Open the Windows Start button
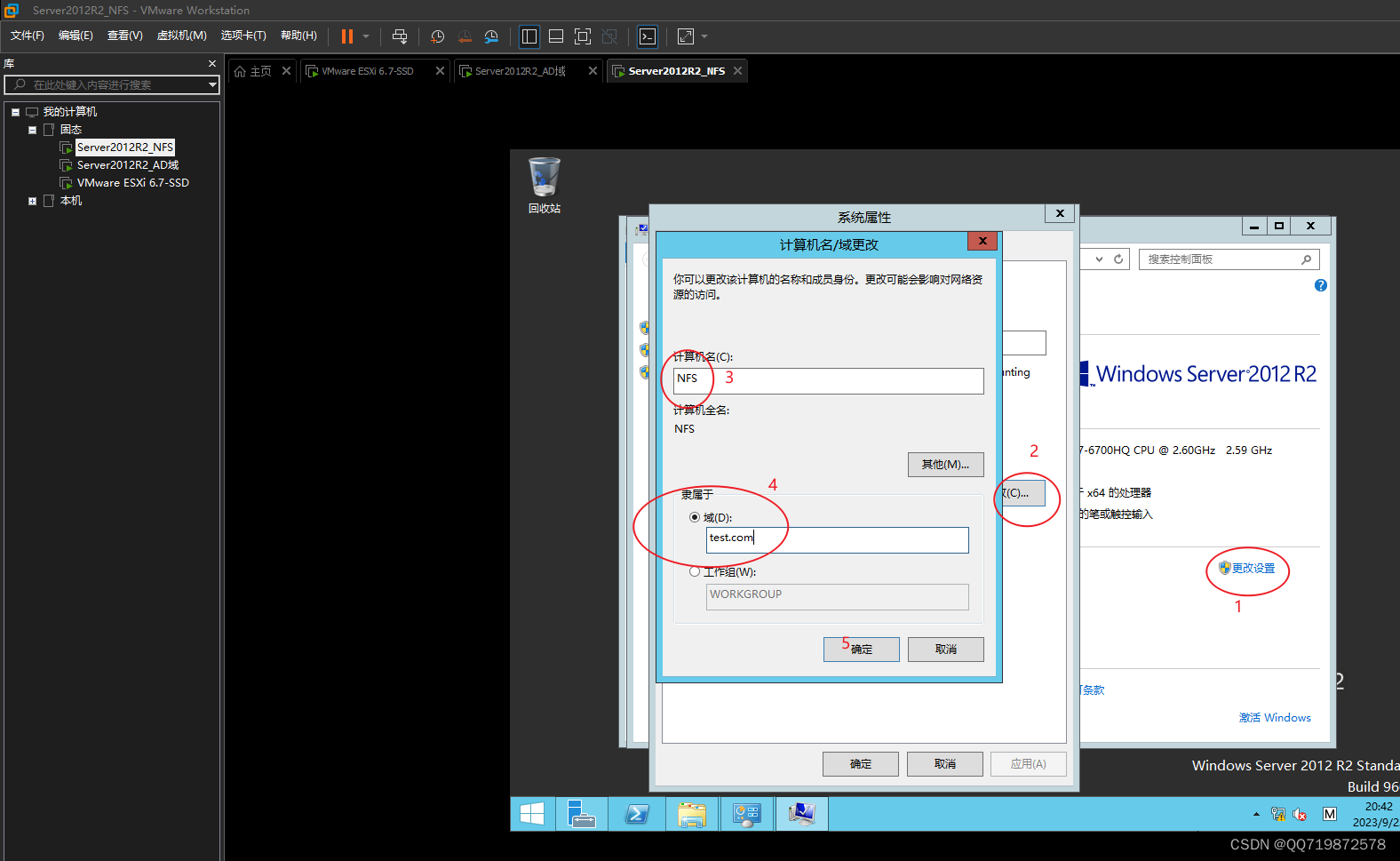 click(x=532, y=814)
